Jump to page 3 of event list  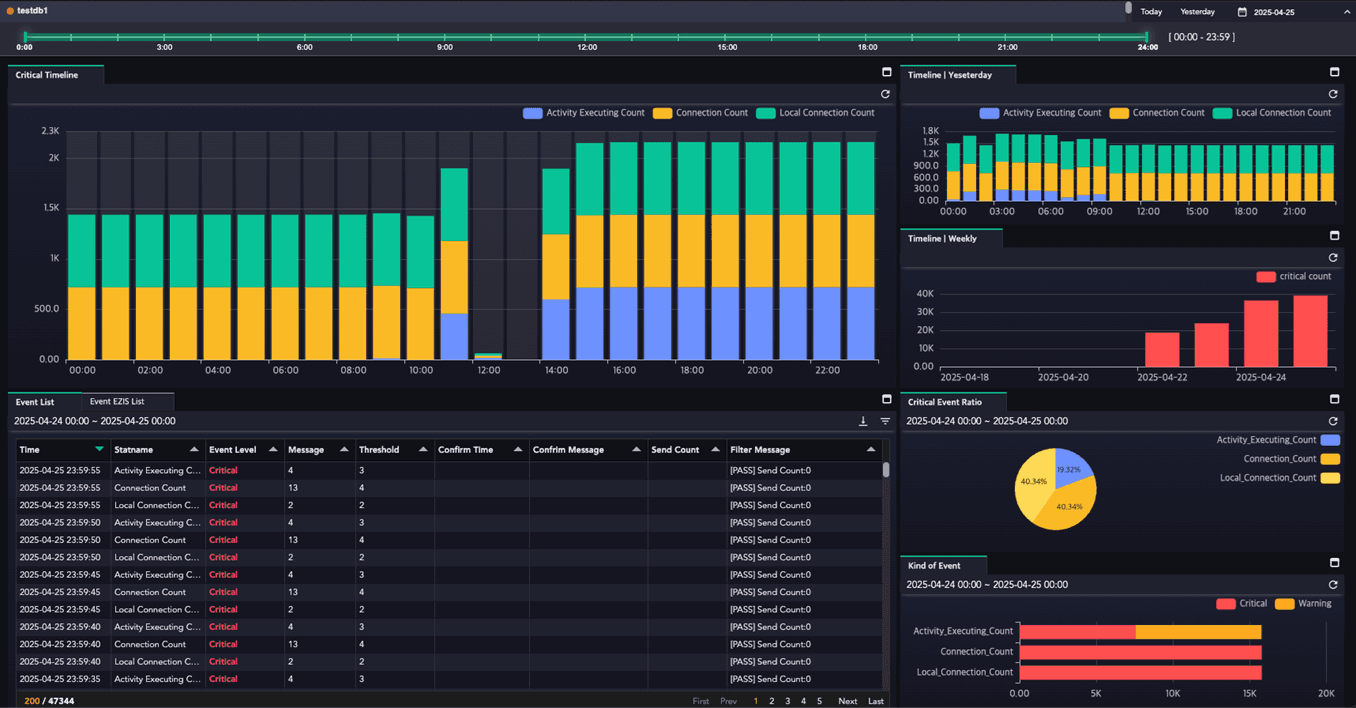pos(787,701)
